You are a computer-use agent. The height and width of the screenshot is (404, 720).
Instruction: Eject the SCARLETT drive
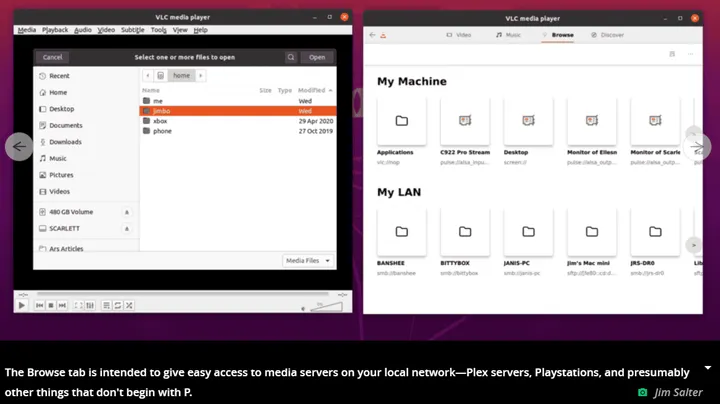tap(126, 229)
